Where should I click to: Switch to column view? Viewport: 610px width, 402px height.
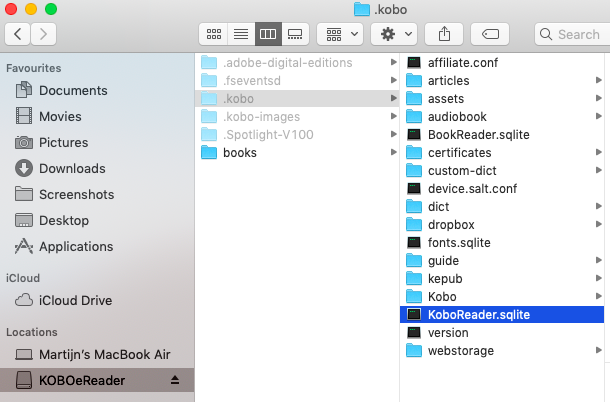tap(268, 34)
